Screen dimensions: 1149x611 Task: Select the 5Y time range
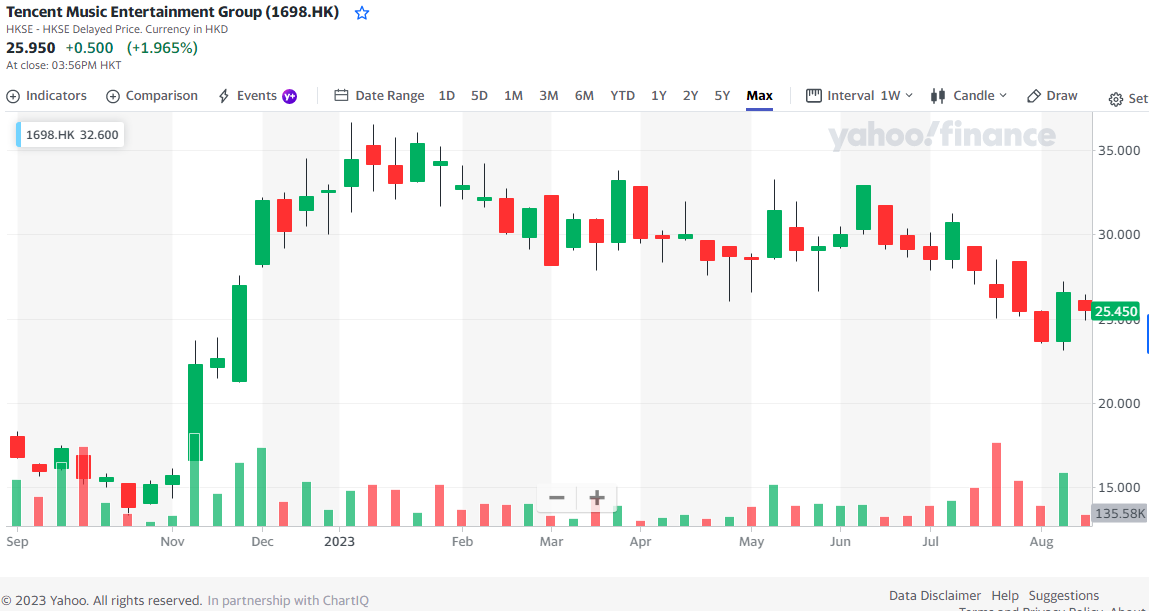click(x=723, y=96)
